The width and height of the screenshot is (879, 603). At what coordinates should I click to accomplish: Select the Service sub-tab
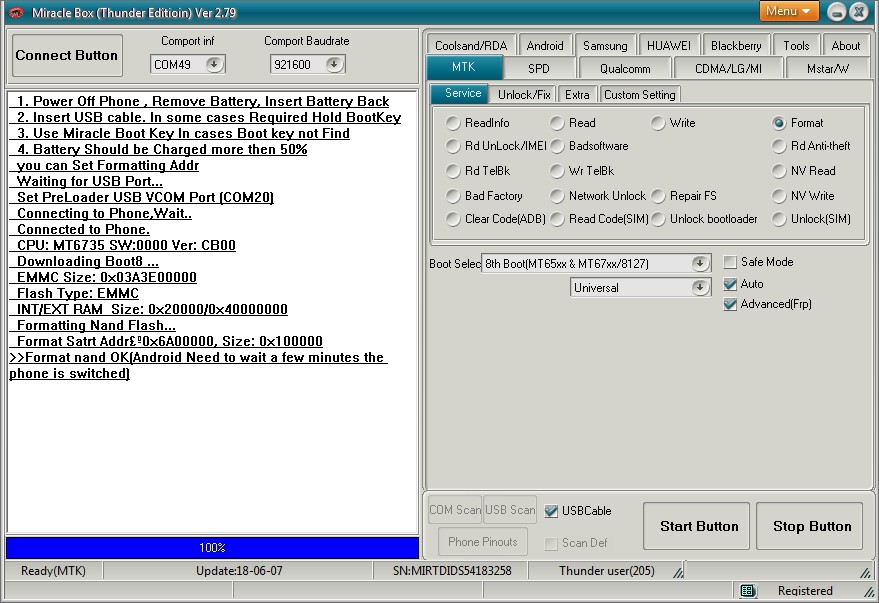click(462, 93)
